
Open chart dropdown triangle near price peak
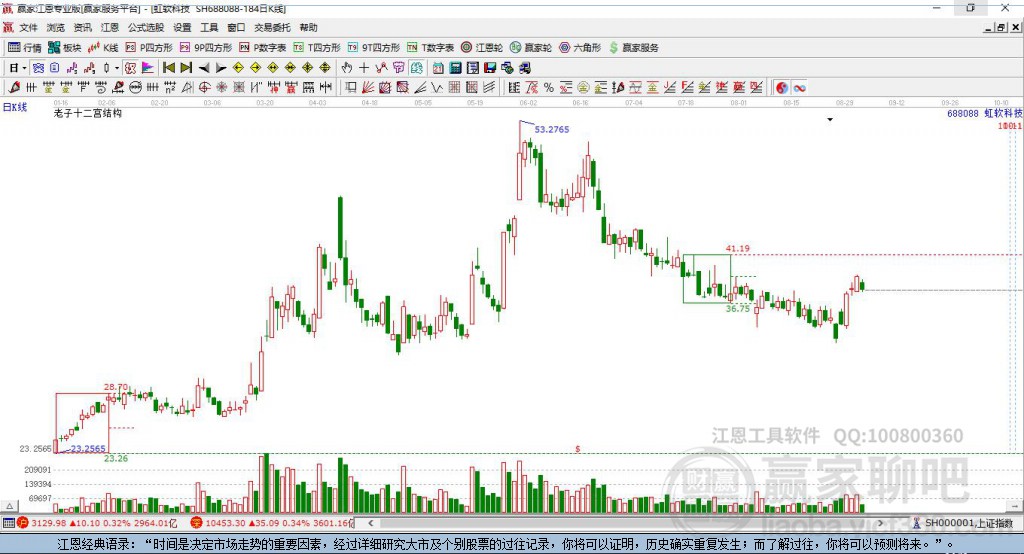click(x=830, y=120)
